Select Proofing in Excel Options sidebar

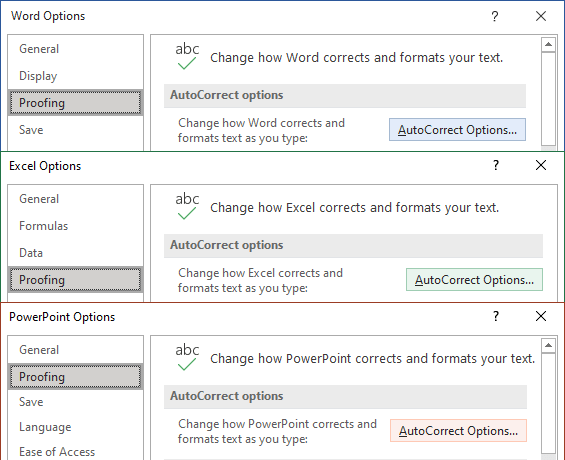tap(75, 280)
